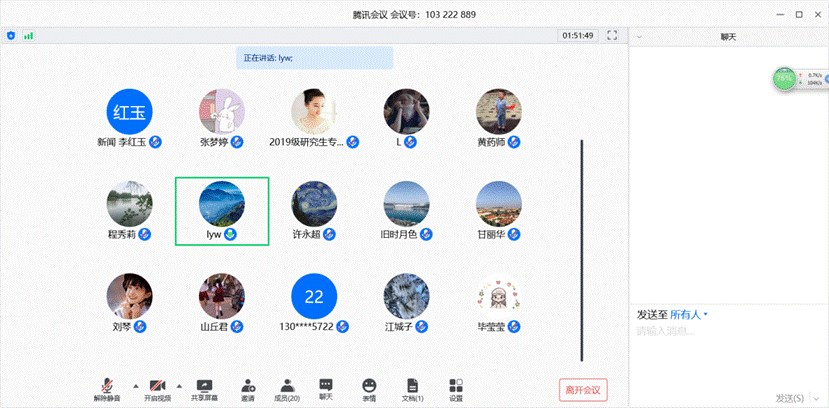This screenshot has height=408, width=829.
Task: Open the 共享屏幕 screen share tool
Action: [x=204, y=386]
